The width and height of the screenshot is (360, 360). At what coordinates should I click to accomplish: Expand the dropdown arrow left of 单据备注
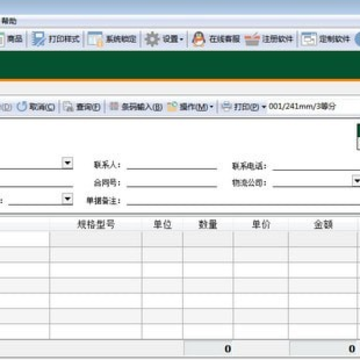pos(68,199)
